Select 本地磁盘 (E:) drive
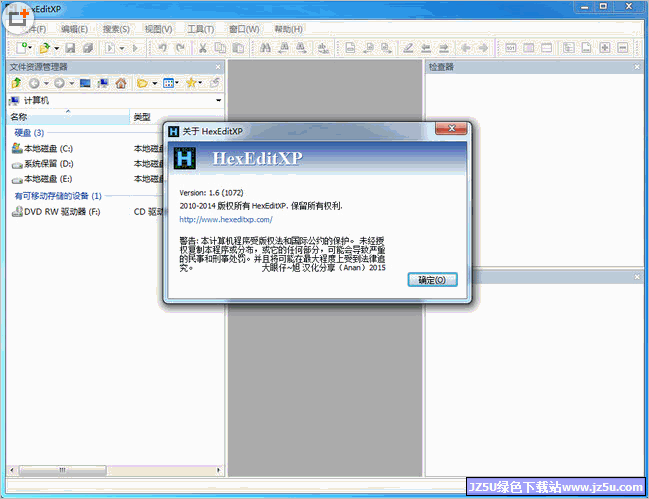This screenshot has height=499, width=649. (42, 179)
